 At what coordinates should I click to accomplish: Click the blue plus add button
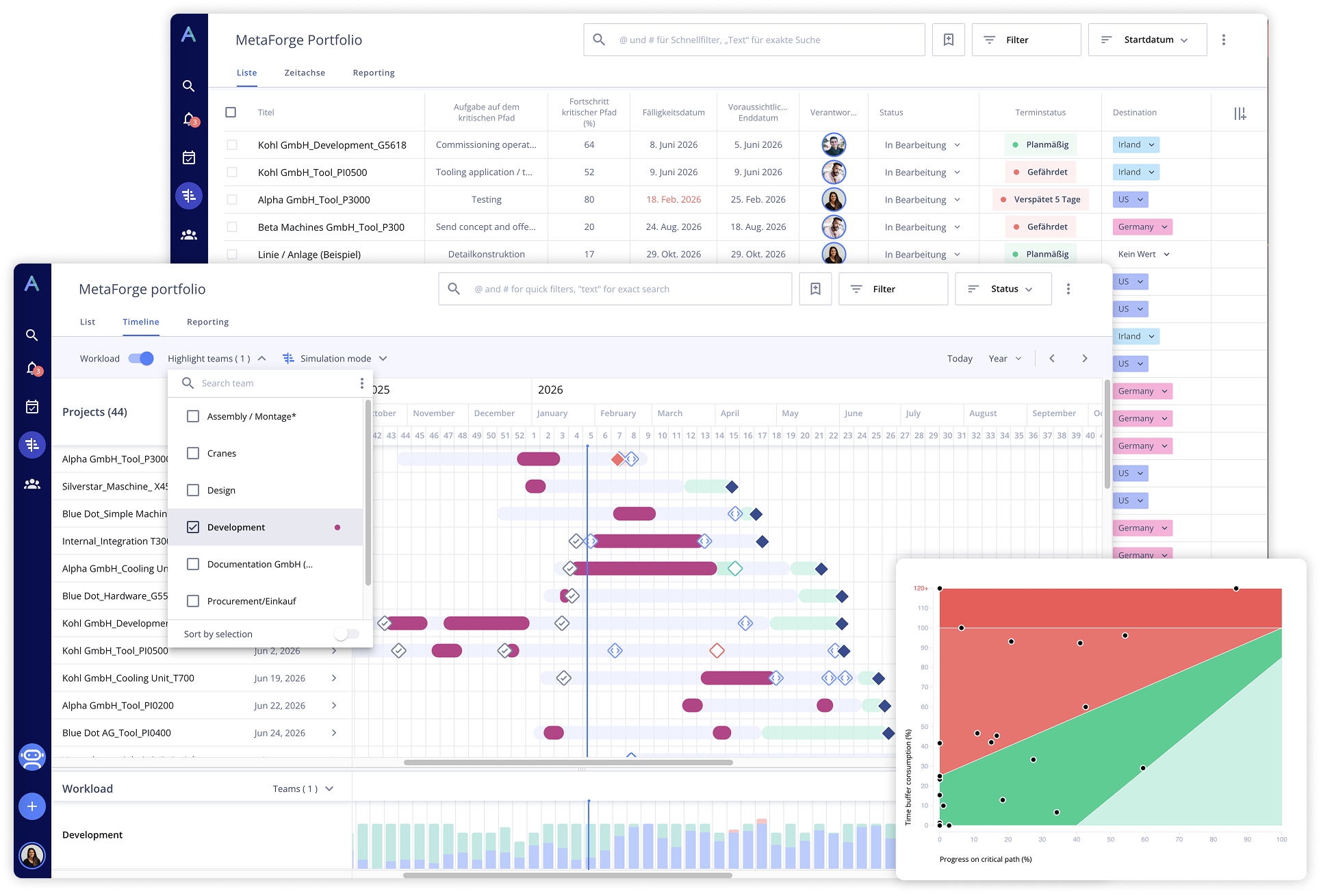pos(32,806)
